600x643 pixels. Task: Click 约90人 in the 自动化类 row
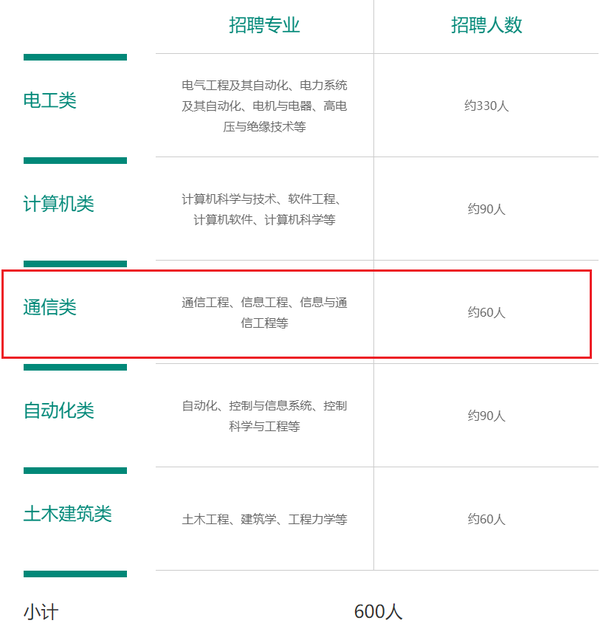[x=486, y=416]
